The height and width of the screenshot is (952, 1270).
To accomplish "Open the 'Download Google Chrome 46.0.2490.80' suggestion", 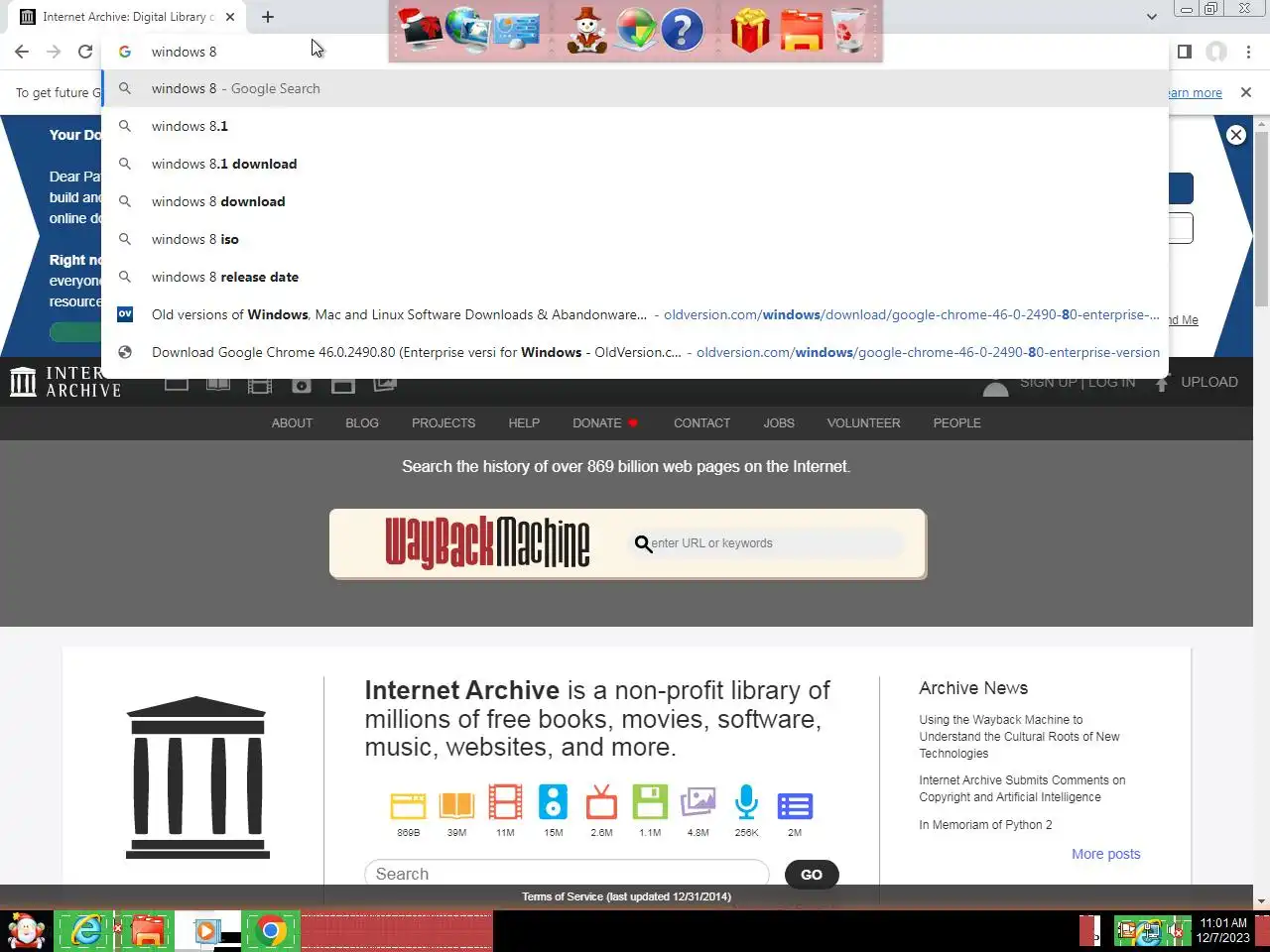I will coord(635,352).
